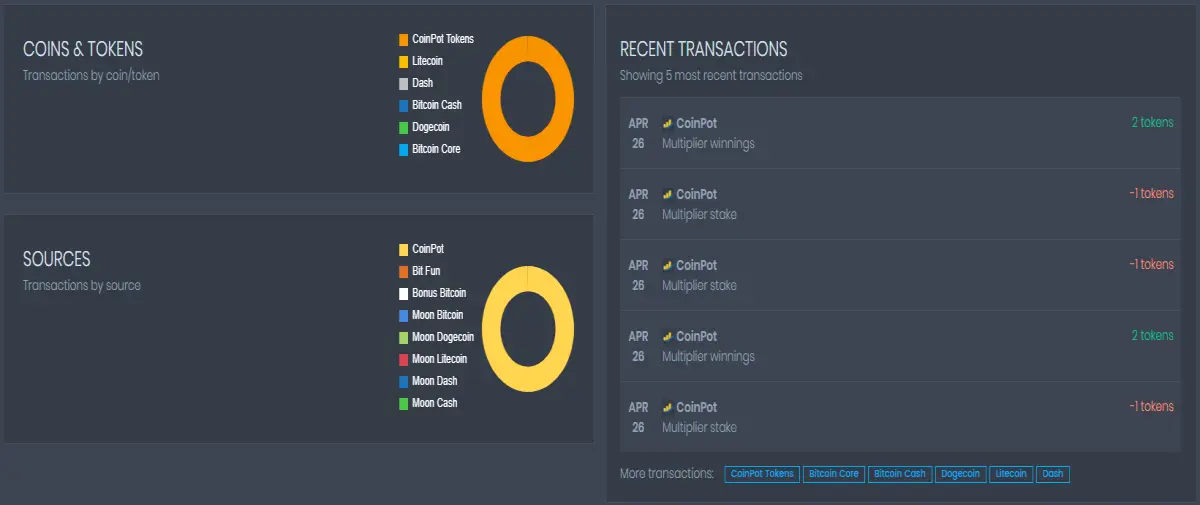
Task: Click the Moon Litecoin red legend swatch
Action: (403, 359)
